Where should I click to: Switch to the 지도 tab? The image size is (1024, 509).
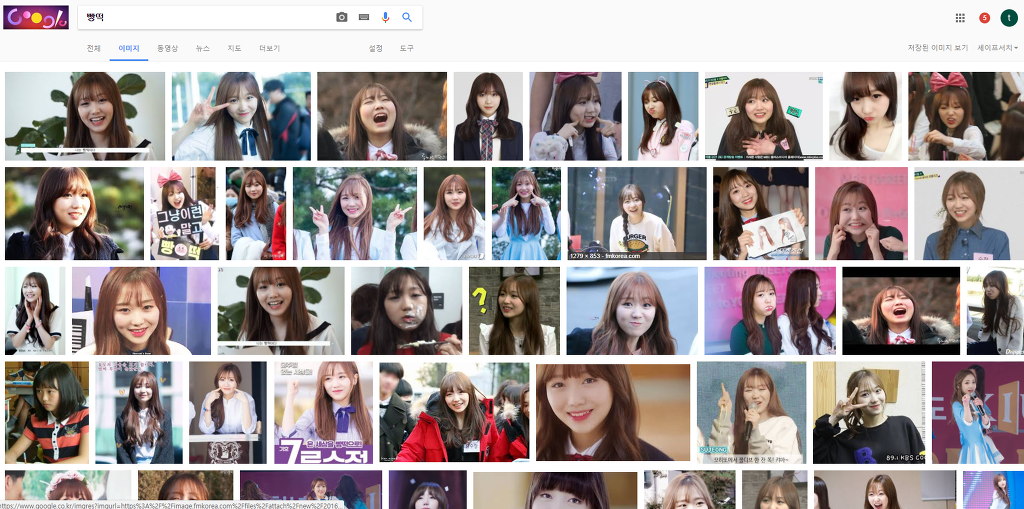(234, 48)
